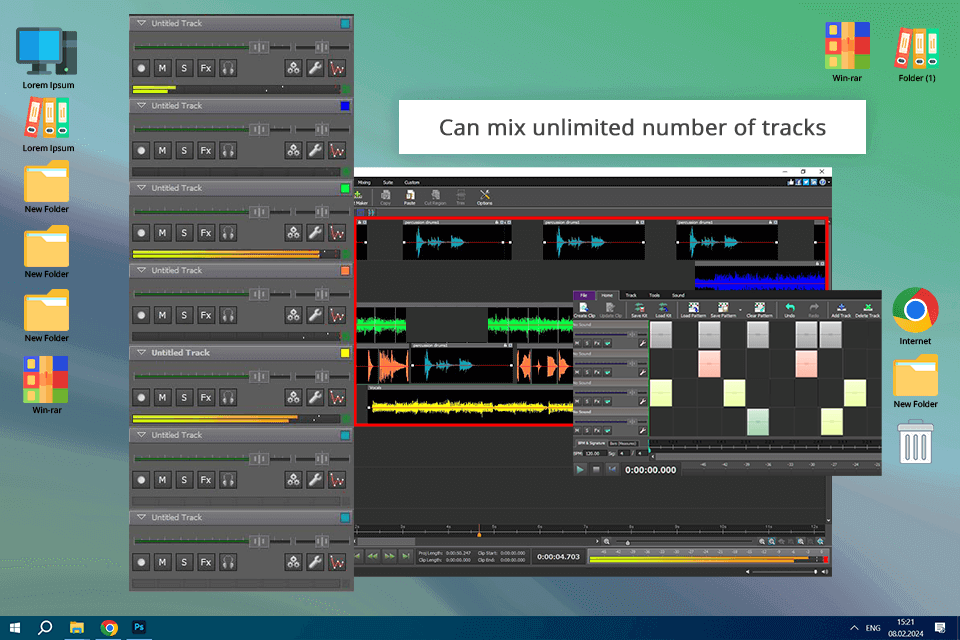Click main window zoom slider handle
The image size is (960, 640).
[x=628, y=542]
